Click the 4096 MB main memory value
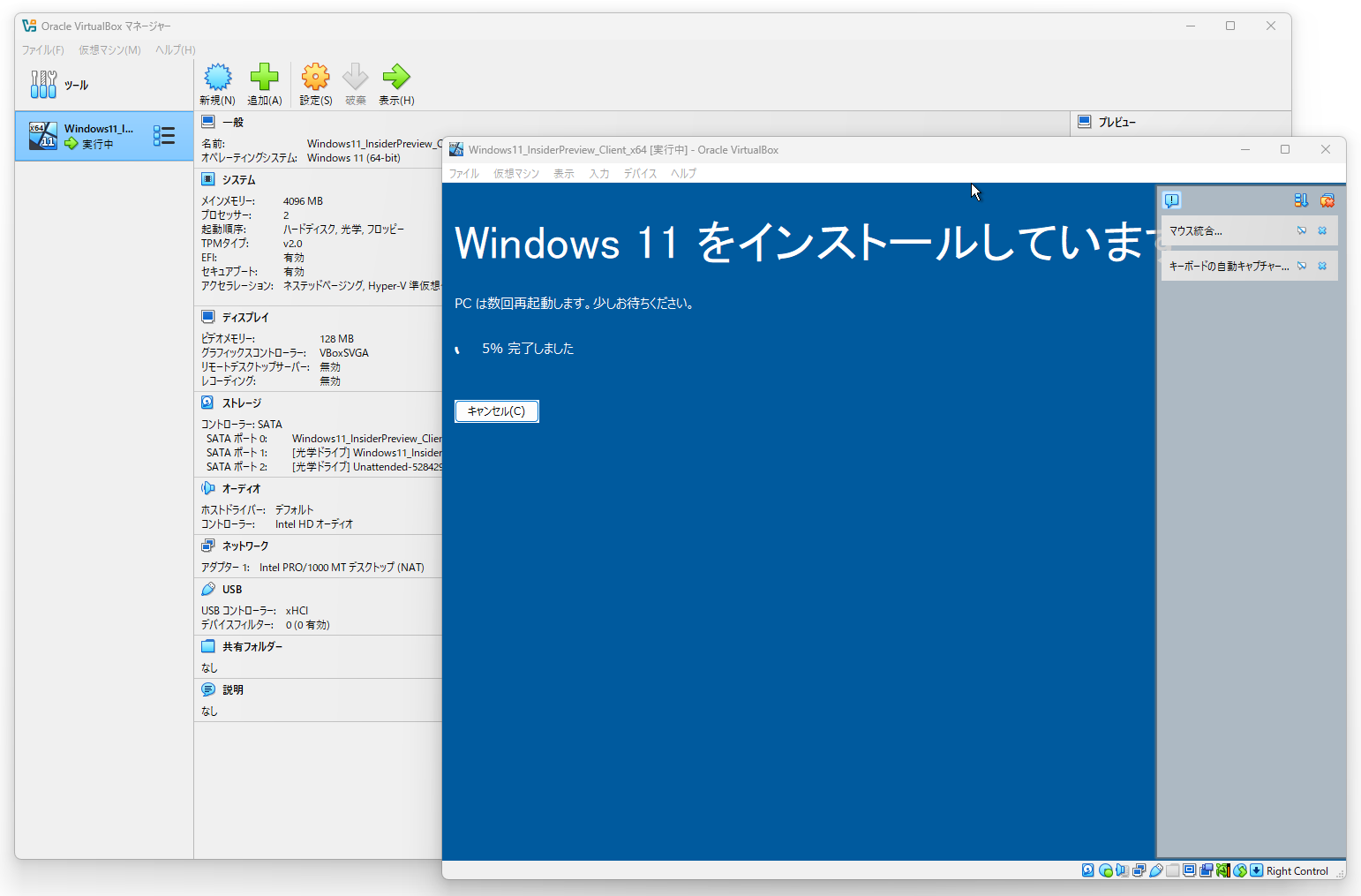This screenshot has width=1361, height=896. pyautogui.click(x=303, y=201)
